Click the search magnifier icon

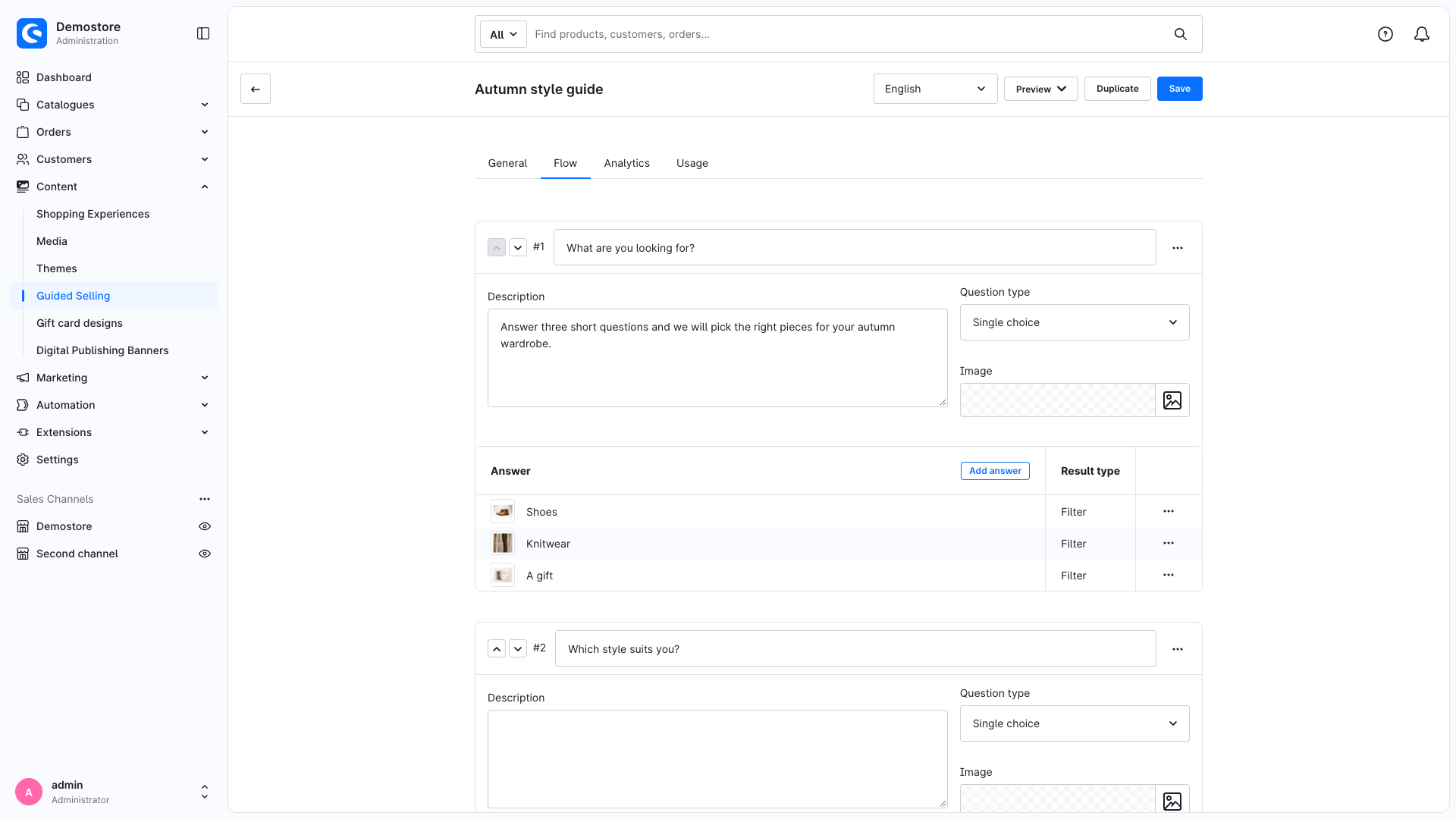point(1181,34)
